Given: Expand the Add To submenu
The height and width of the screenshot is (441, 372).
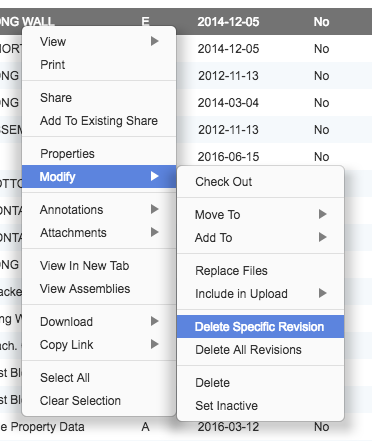Looking at the screenshot, I should (x=260, y=238).
